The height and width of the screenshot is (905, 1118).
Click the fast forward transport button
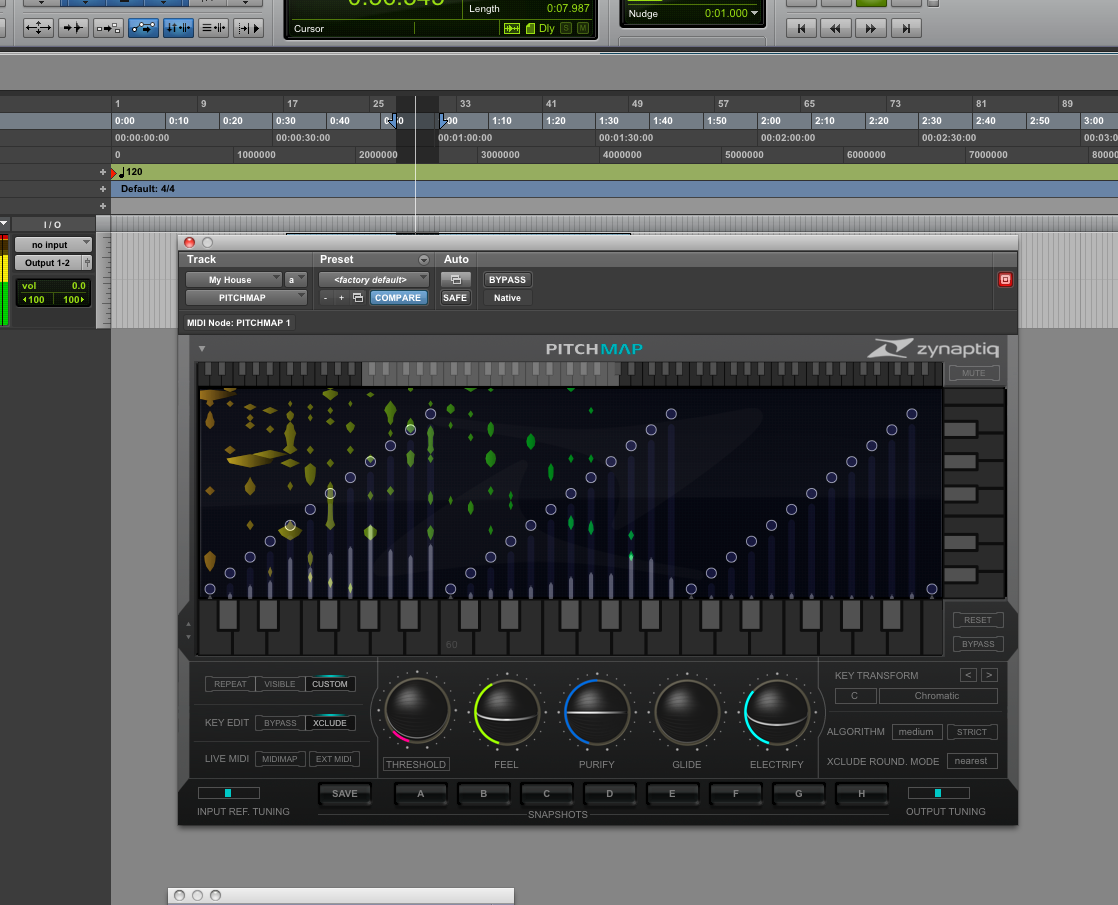click(871, 29)
